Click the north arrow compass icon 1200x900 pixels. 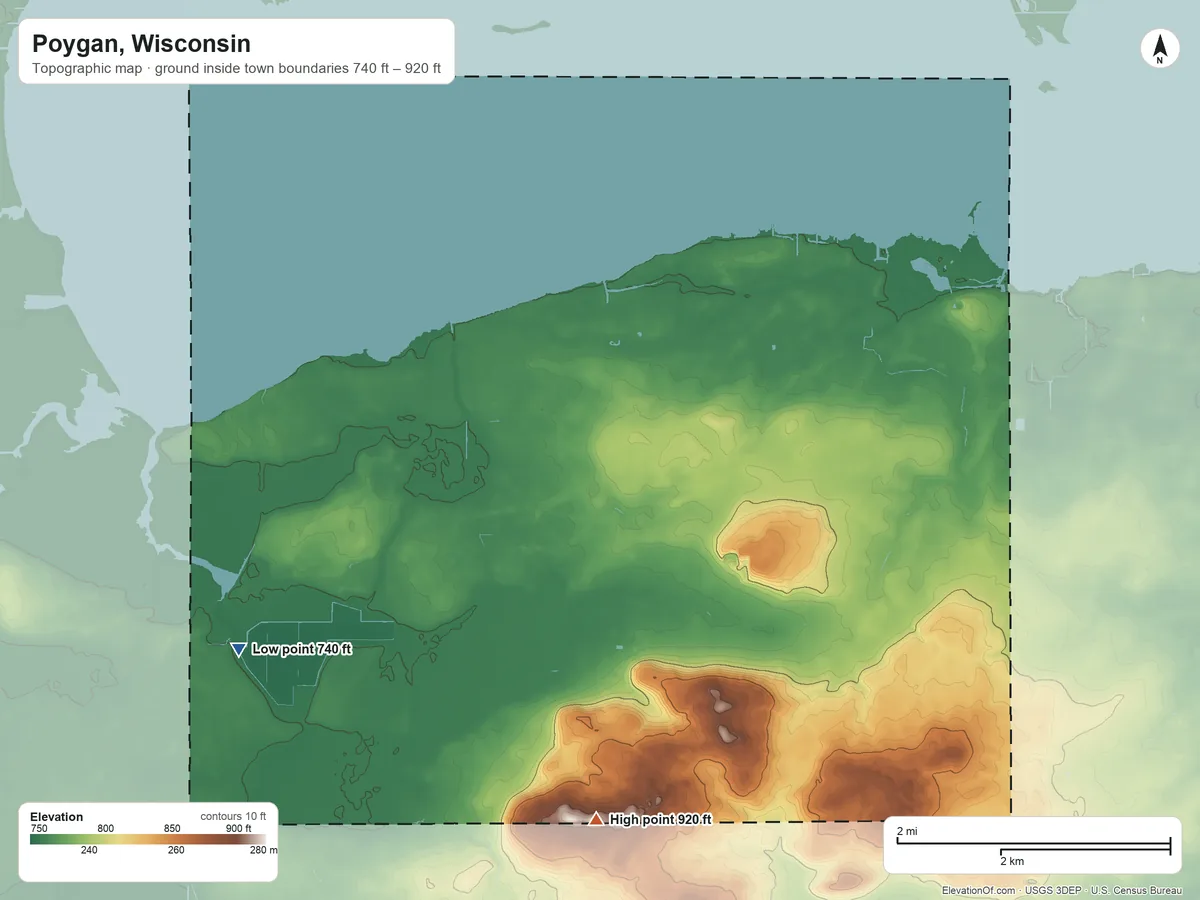point(1159,49)
